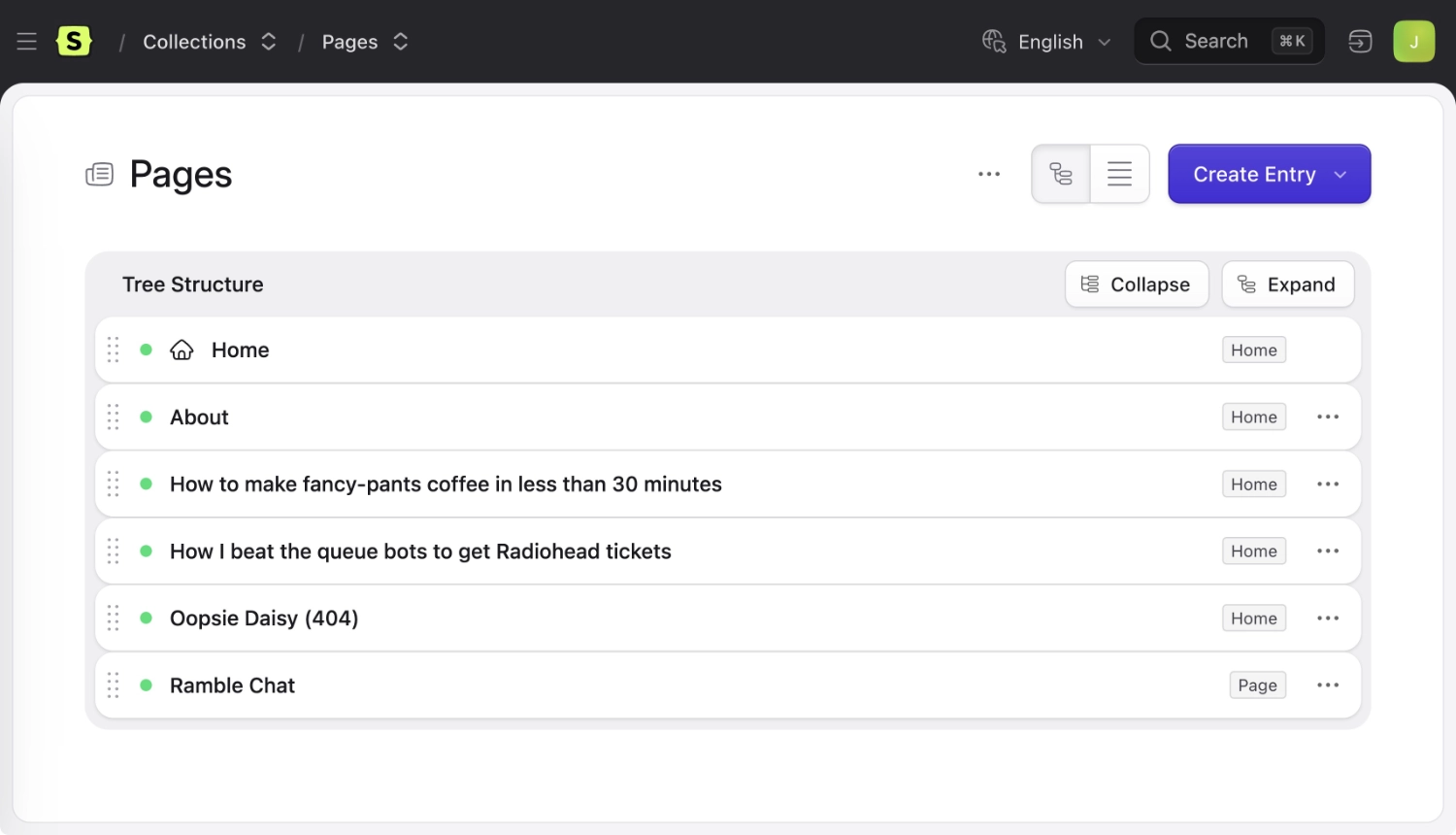Open the fancy-pants coffee entry
The height and width of the screenshot is (835, 1456).
446,484
